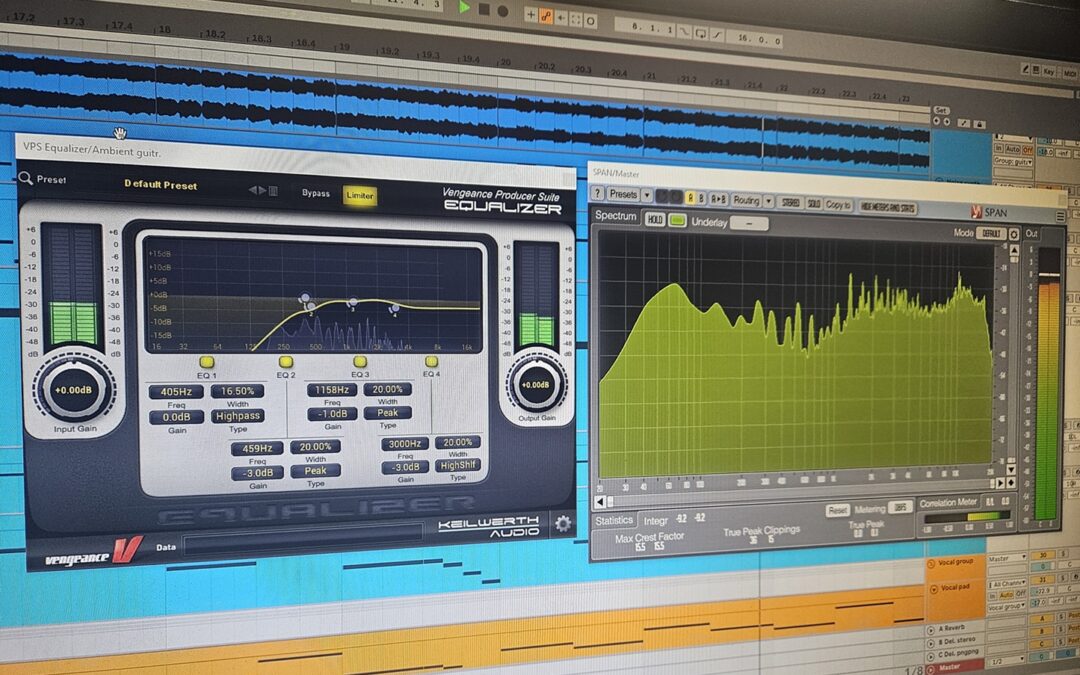
Task: Select the A state button in SPAN
Action: click(x=690, y=198)
